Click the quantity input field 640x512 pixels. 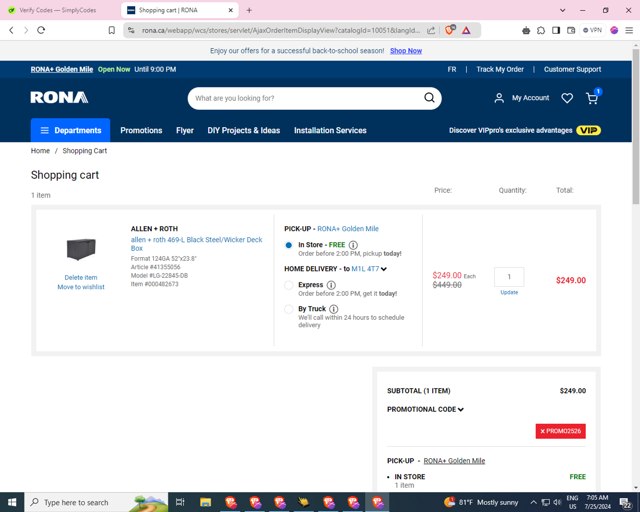[x=509, y=277]
